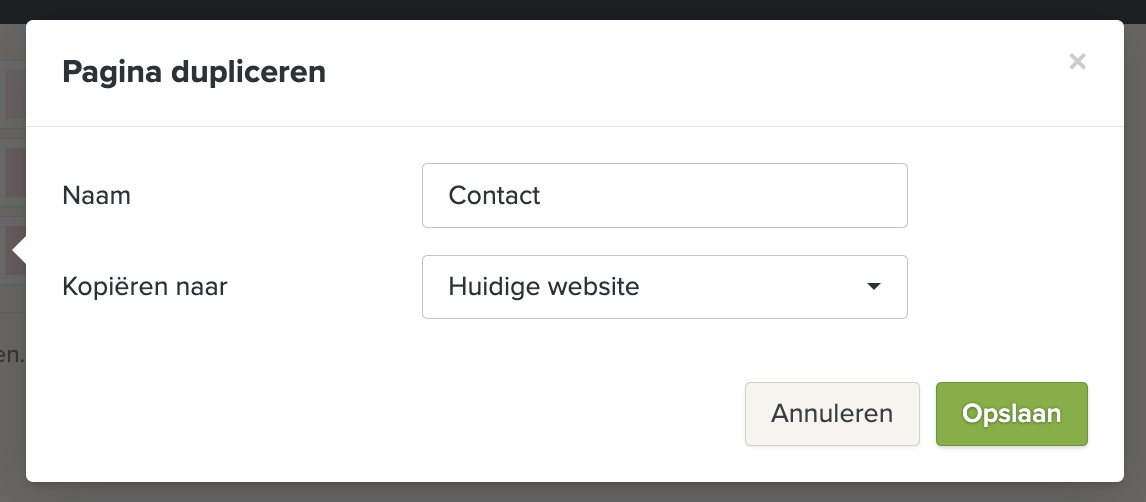The height and width of the screenshot is (502, 1146).
Task: Close the Pagina dupliceren dialog
Action: [x=1077, y=62]
